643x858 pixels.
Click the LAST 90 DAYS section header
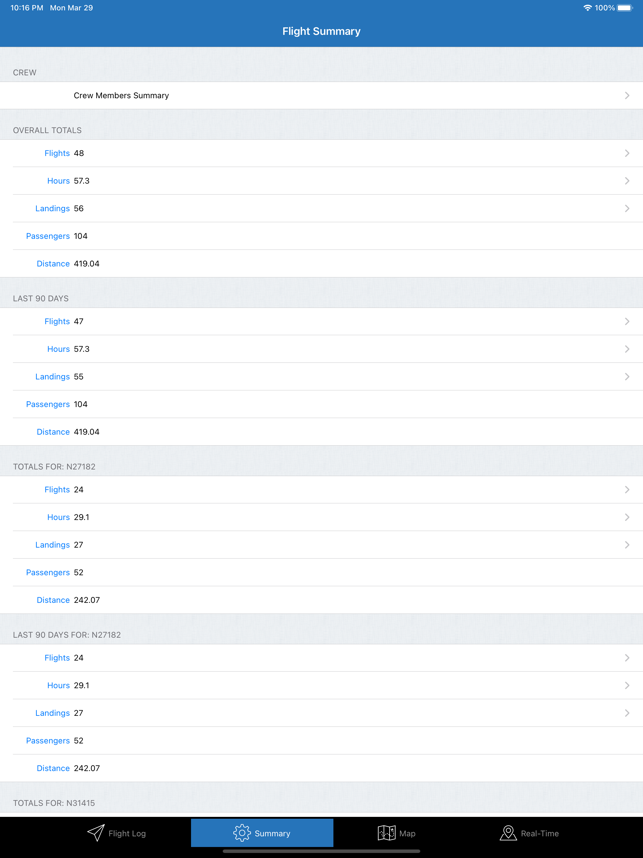pyautogui.click(x=40, y=298)
